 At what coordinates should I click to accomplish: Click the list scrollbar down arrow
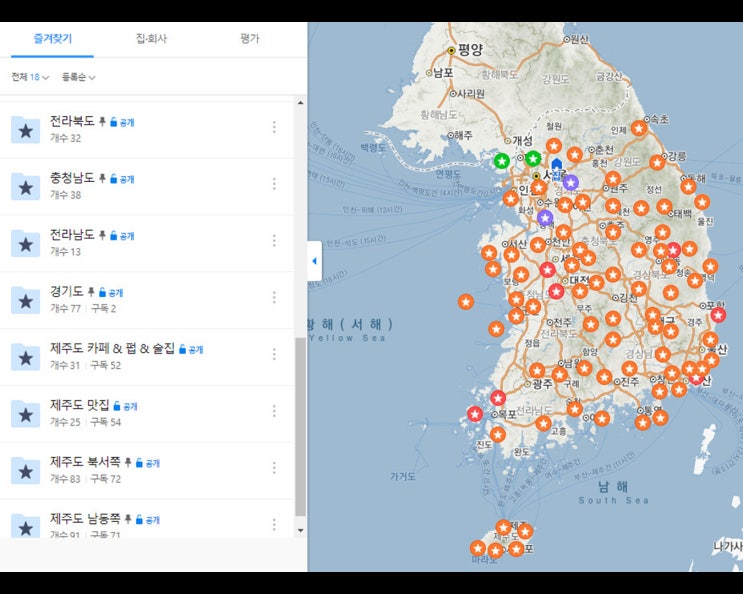click(300, 531)
